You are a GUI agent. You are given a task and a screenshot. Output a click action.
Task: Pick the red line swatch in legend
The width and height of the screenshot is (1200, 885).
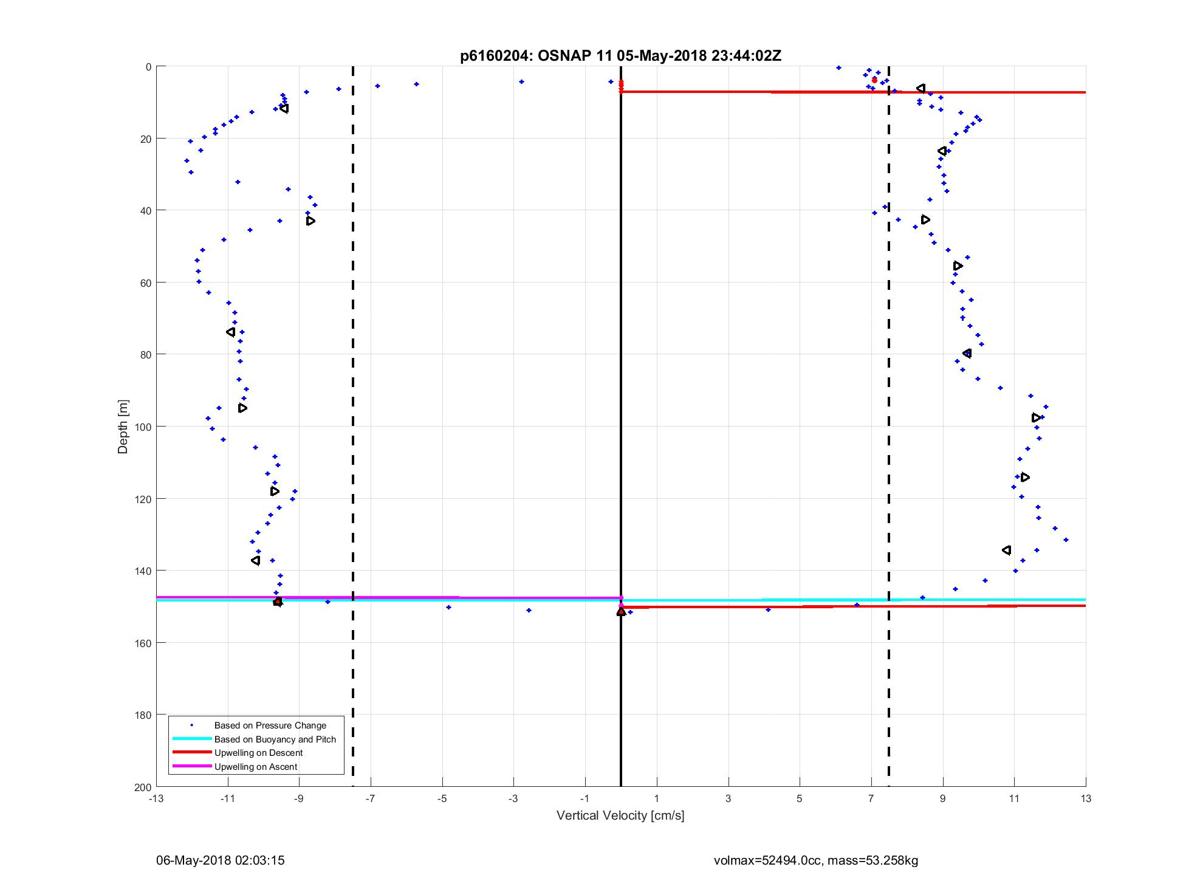pos(191,752)
